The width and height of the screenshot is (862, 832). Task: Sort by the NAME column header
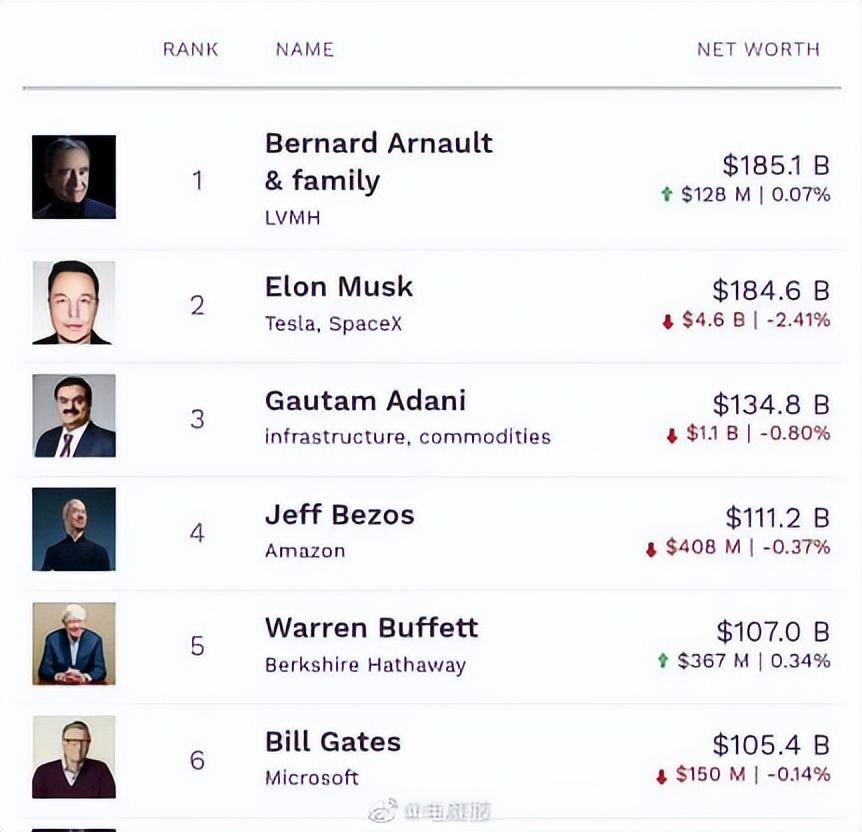(305, 49)
